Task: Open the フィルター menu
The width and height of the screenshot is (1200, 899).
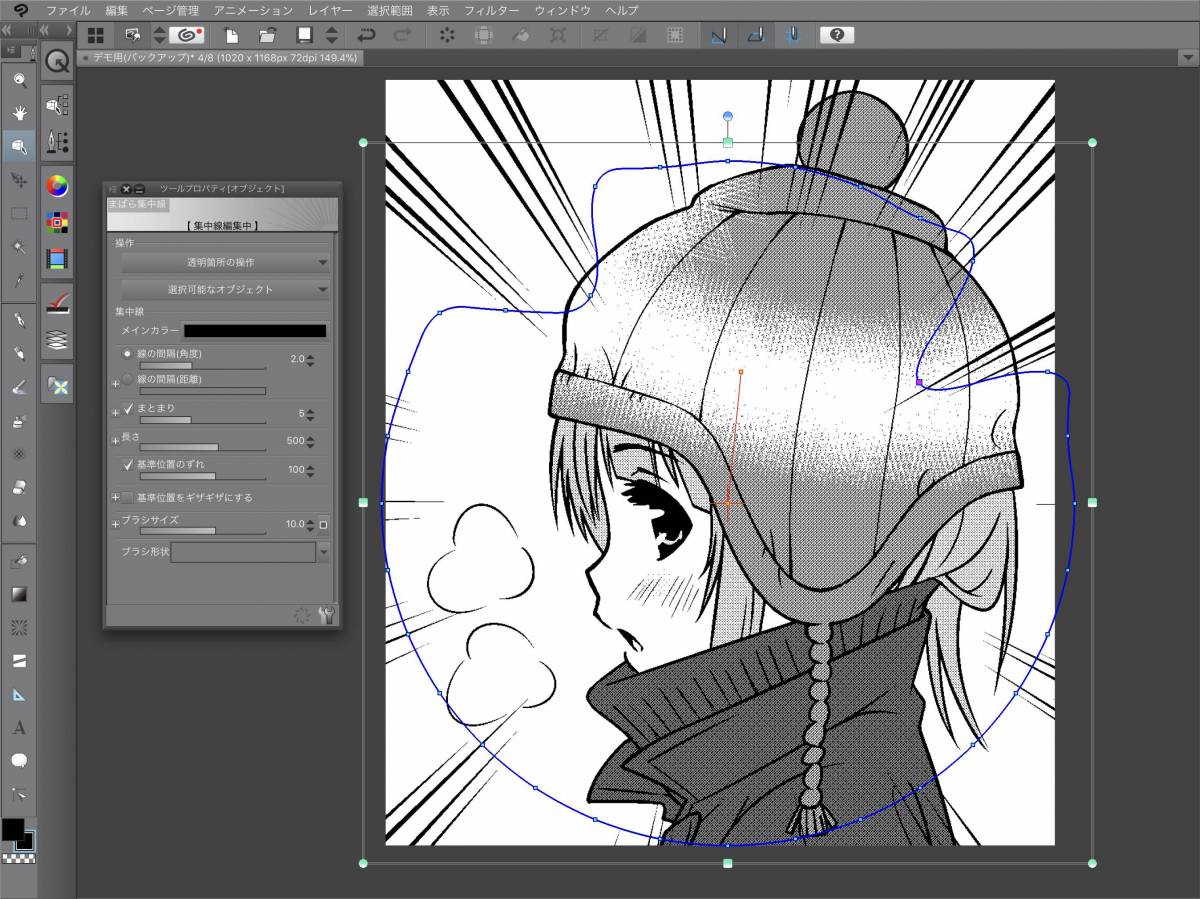Action: [x=492, y=11]
